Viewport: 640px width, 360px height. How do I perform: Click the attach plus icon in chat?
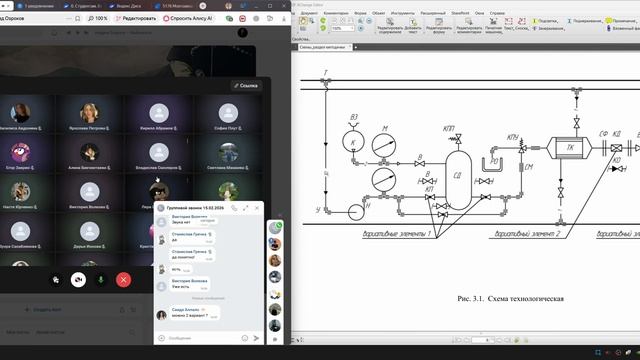pos(162,338)
